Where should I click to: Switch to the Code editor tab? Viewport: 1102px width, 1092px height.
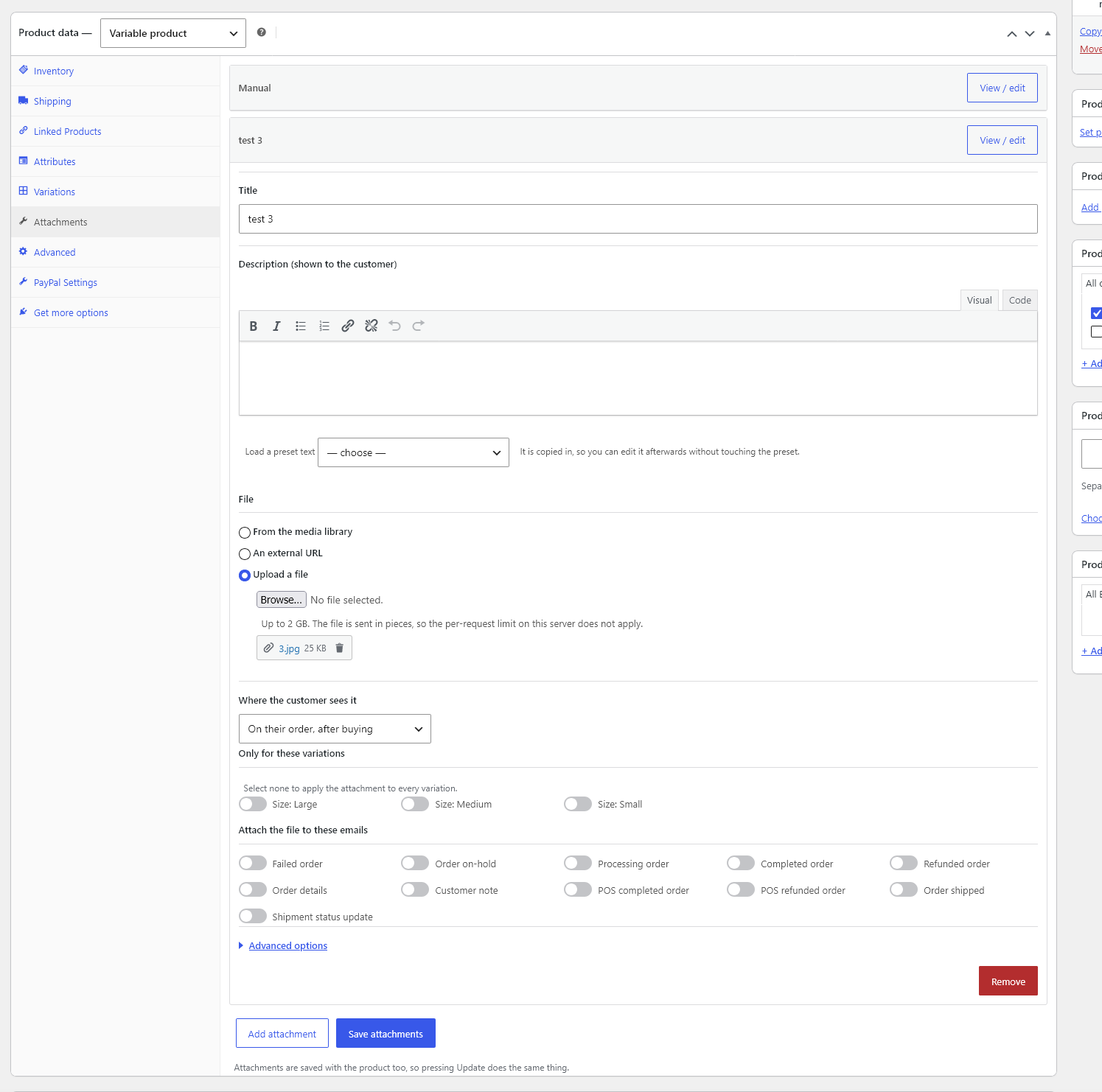1020,300
